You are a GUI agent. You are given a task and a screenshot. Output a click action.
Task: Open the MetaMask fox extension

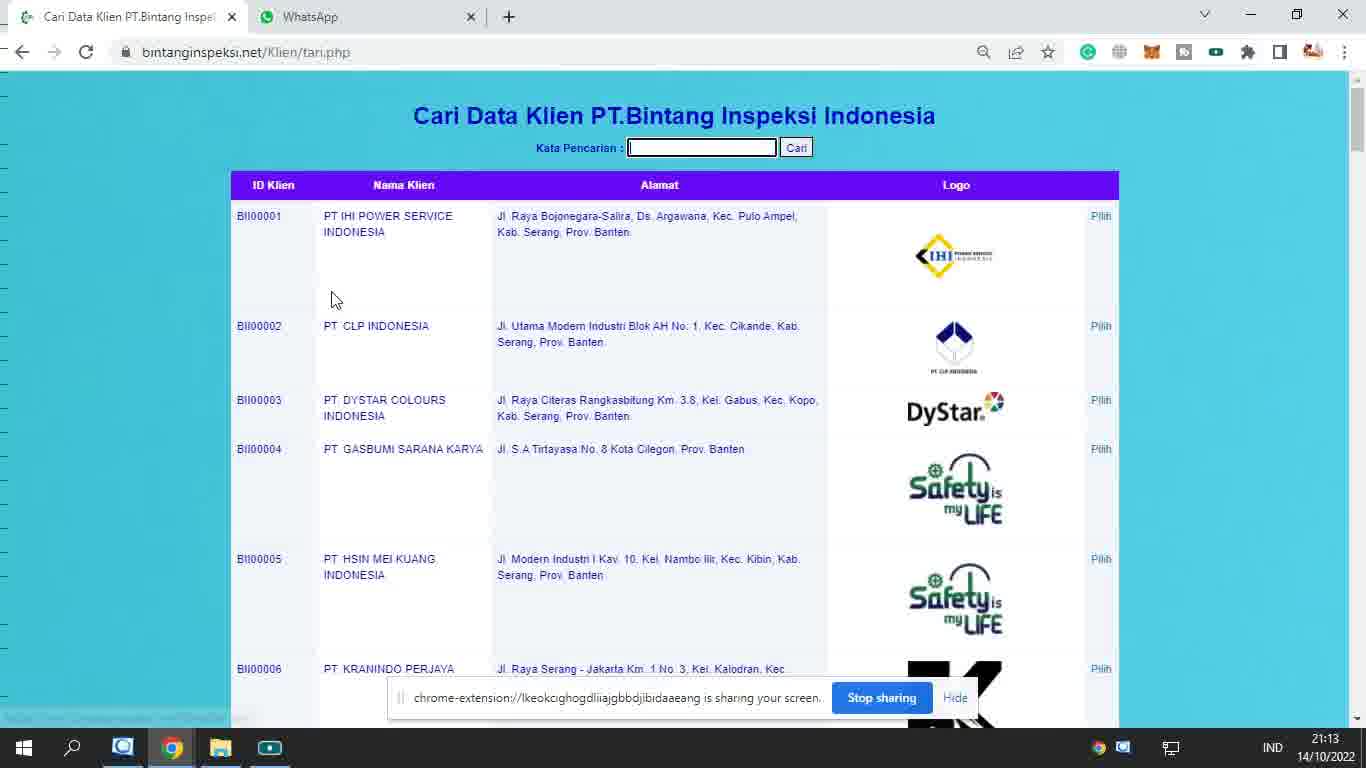pyautogui.click(x=1152, y=52)
